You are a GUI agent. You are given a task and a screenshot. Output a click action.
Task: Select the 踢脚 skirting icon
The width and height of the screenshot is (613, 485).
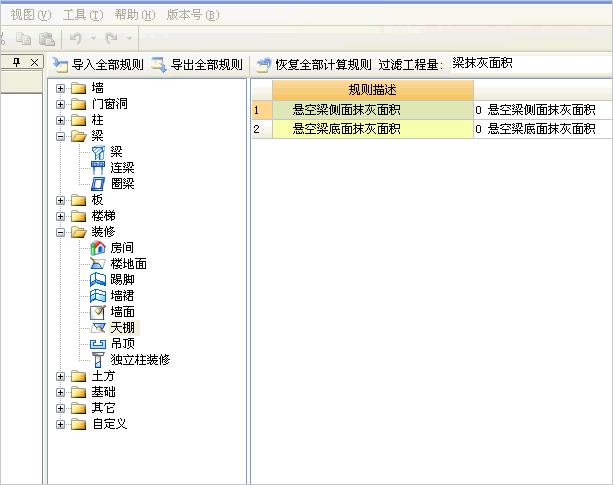[98, 280]
